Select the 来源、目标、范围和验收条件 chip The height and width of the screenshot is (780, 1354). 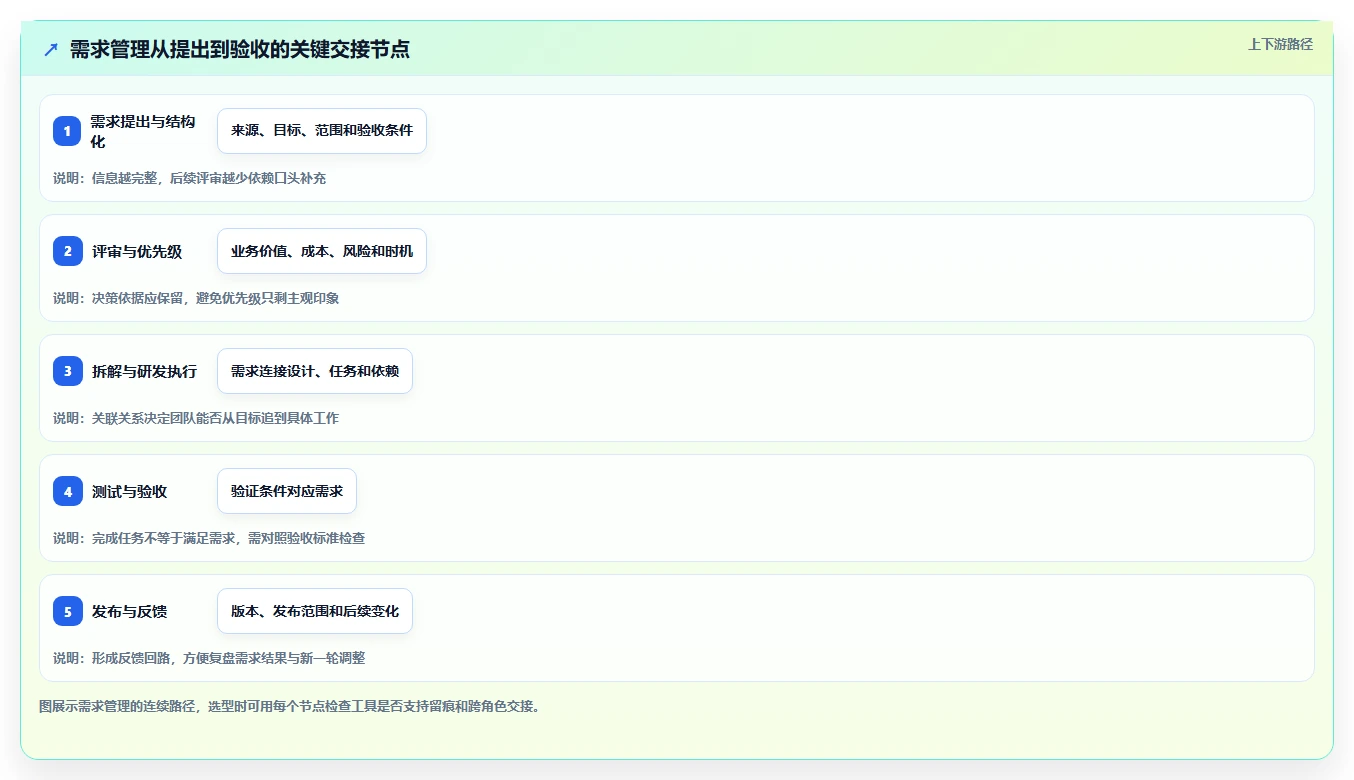coord(322,131)
